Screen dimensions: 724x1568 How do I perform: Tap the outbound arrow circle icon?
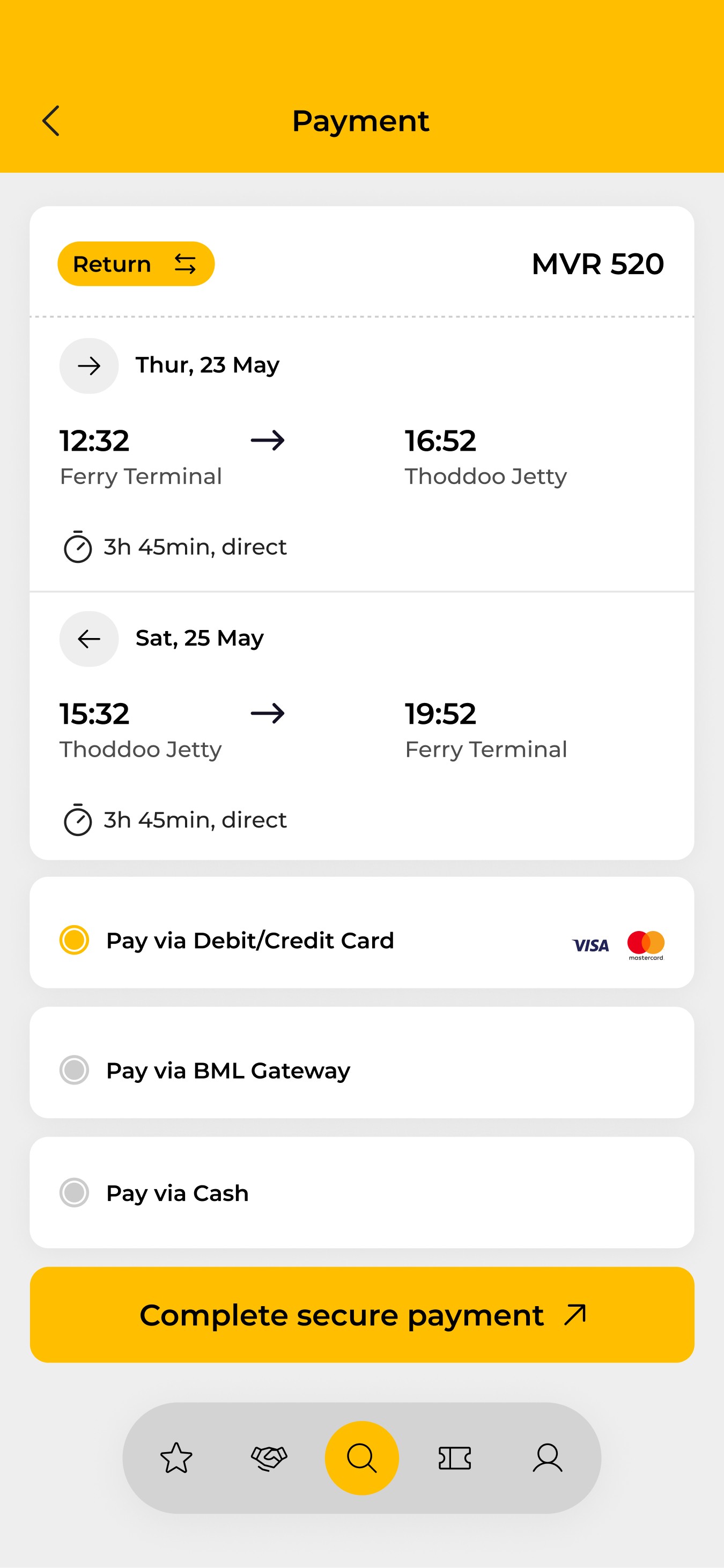[x=89, y=366]
